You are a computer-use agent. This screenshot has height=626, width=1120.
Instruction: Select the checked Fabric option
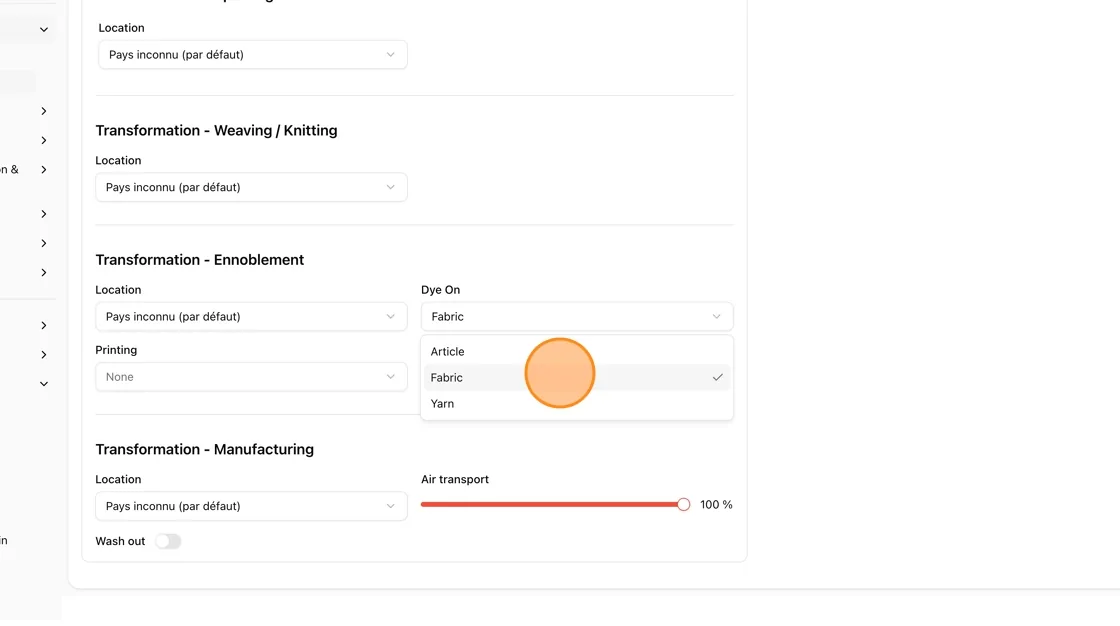[x=576, y=377]
